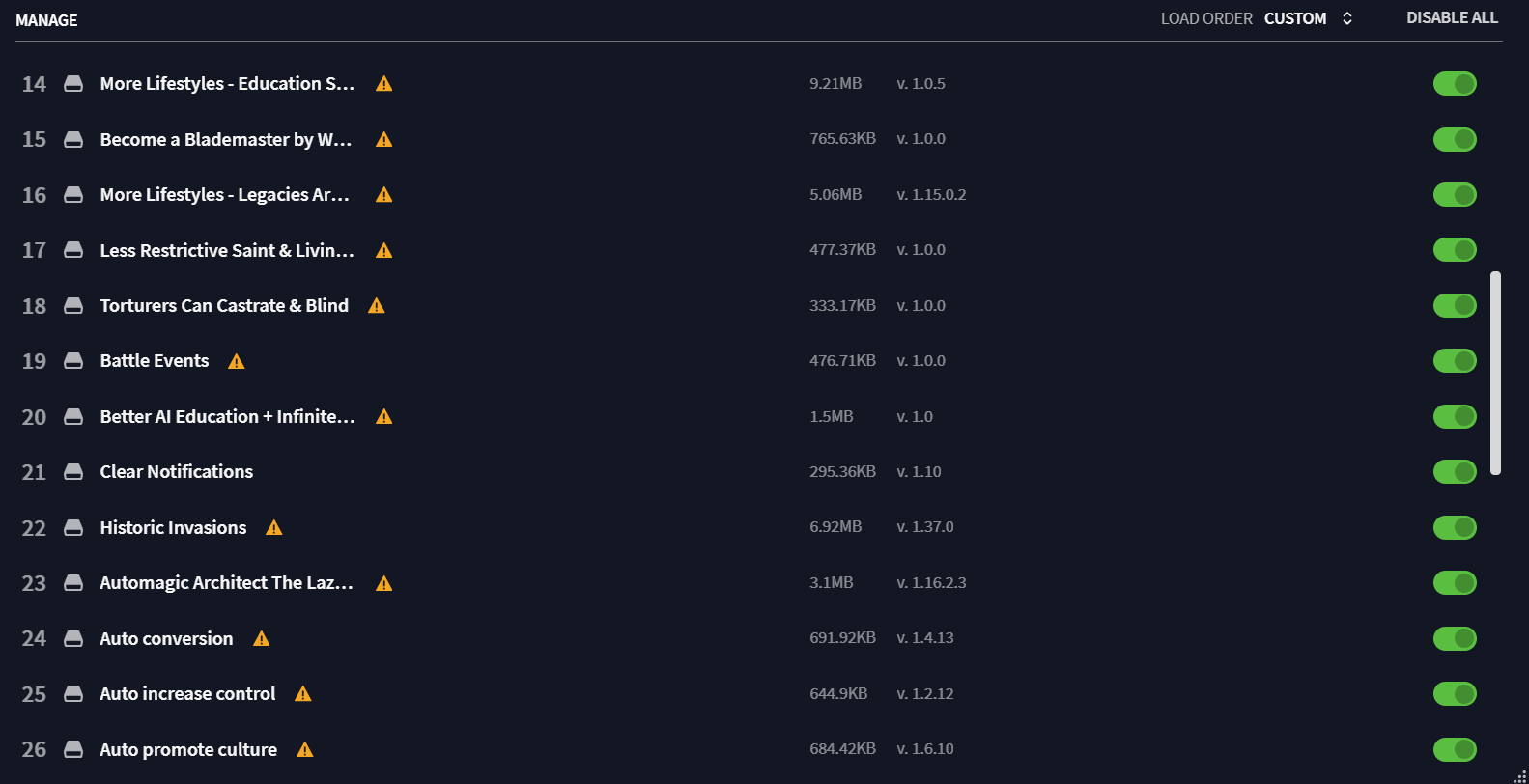
Task: Toggle off the Battle Events mod
Action: coord(1455,361)
